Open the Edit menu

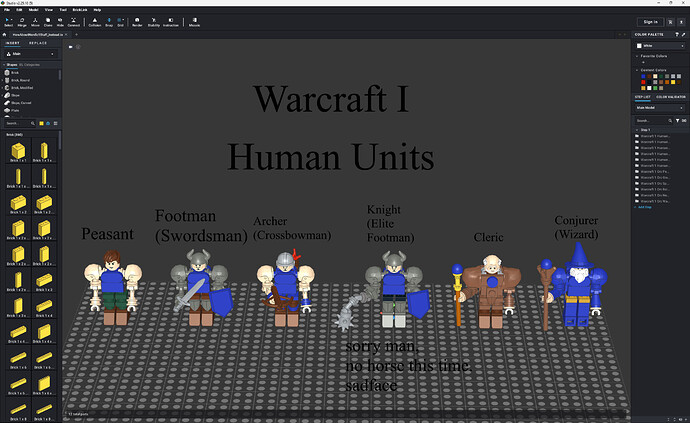point(19,10)
